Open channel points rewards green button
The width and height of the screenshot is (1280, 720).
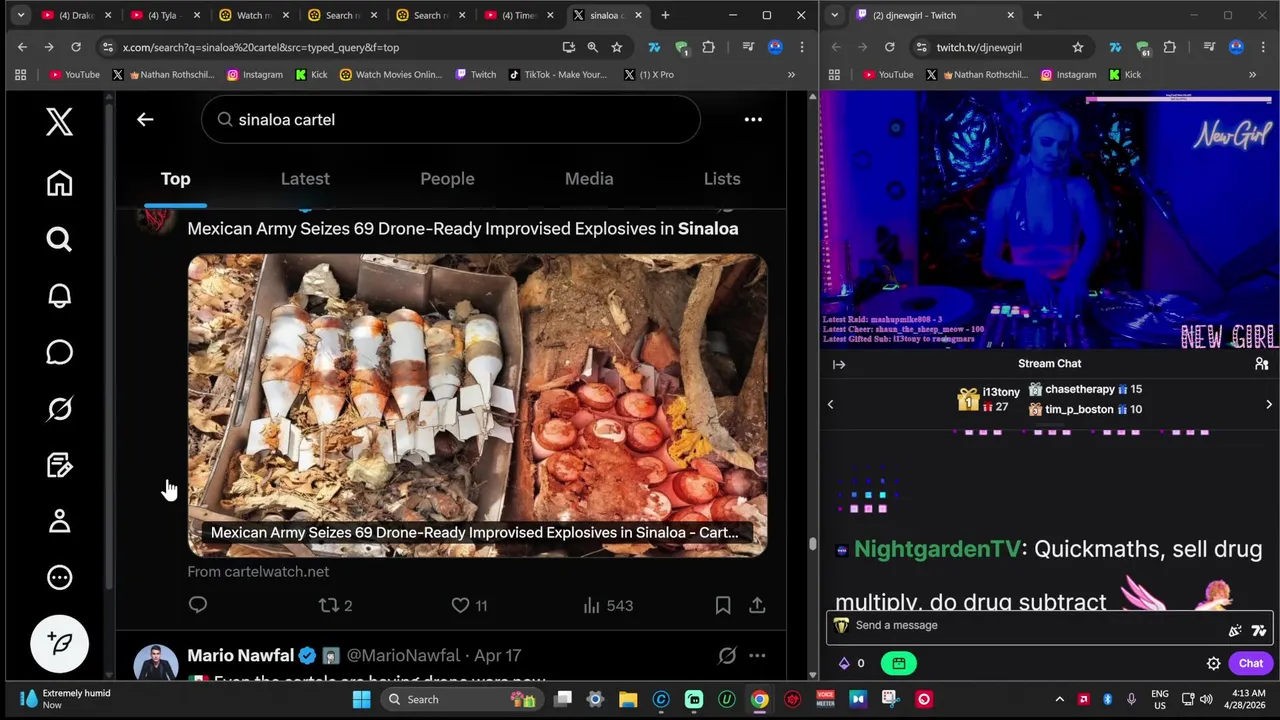point(898,663)
